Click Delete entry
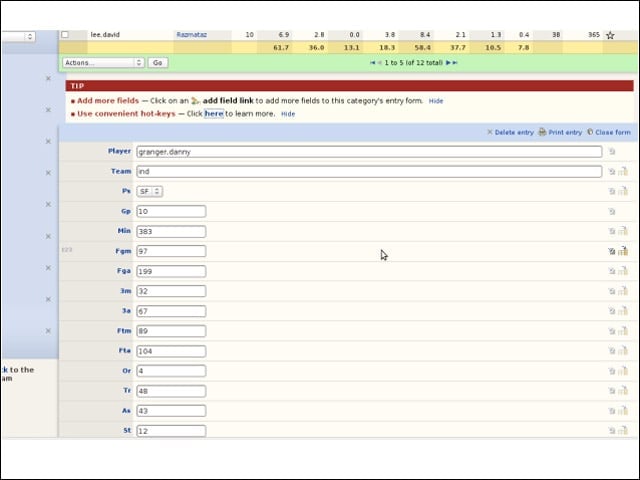 [x=510, y=132]
